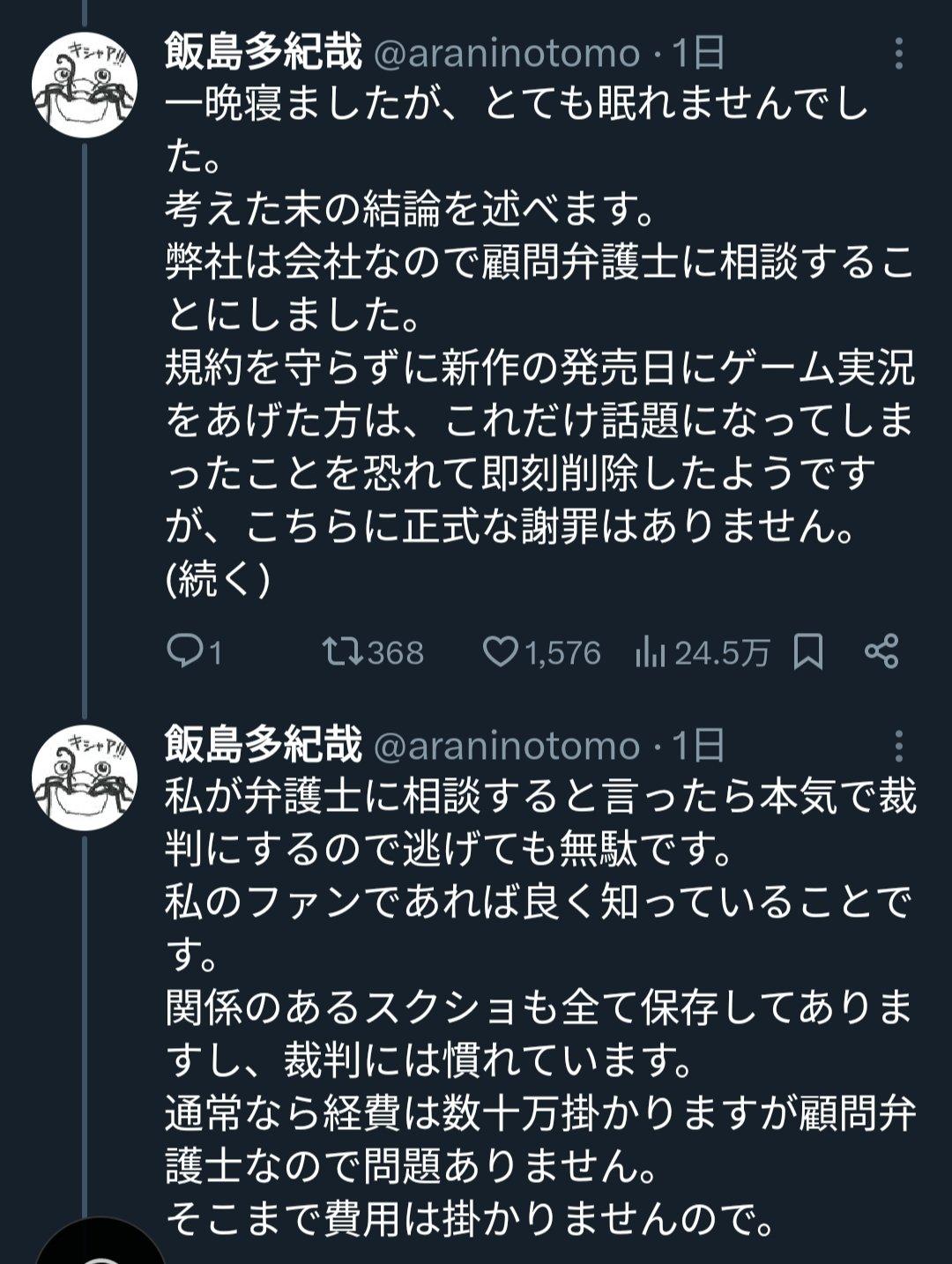This screenshot has height=1264, width=952.
Task: Select the 368 retweet count
Action: [x=396, y=653]
